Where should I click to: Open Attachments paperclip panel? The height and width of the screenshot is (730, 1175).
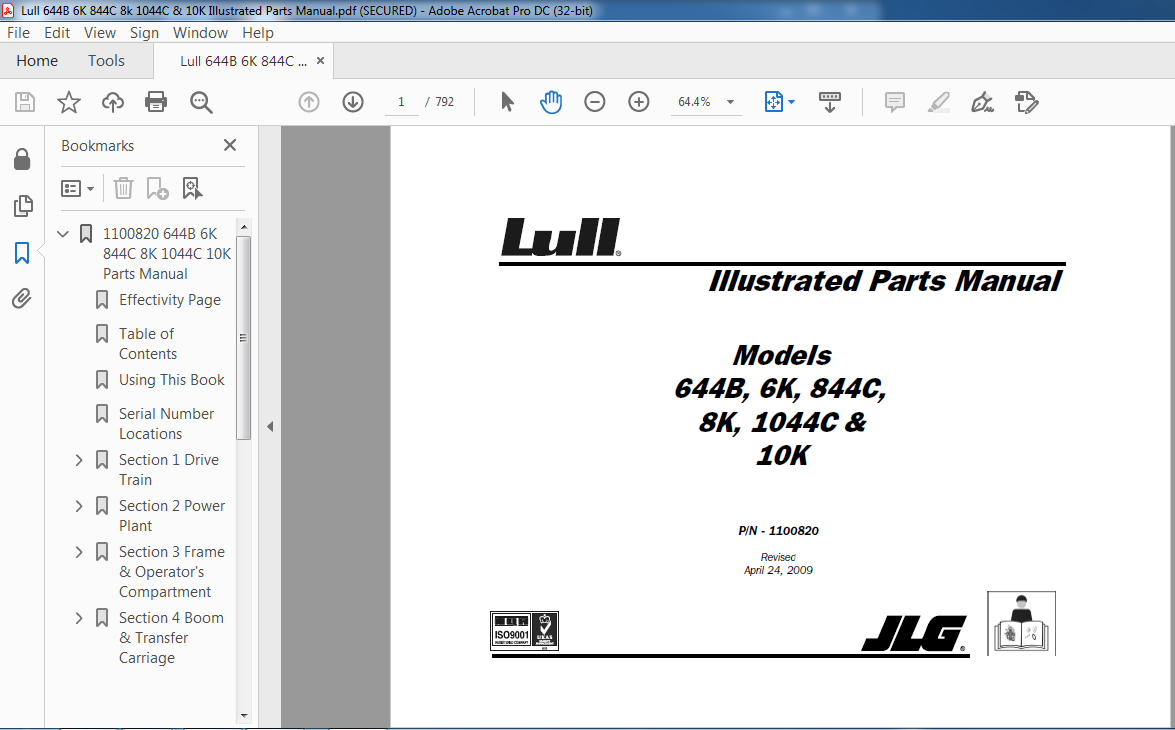click(22, 299)
